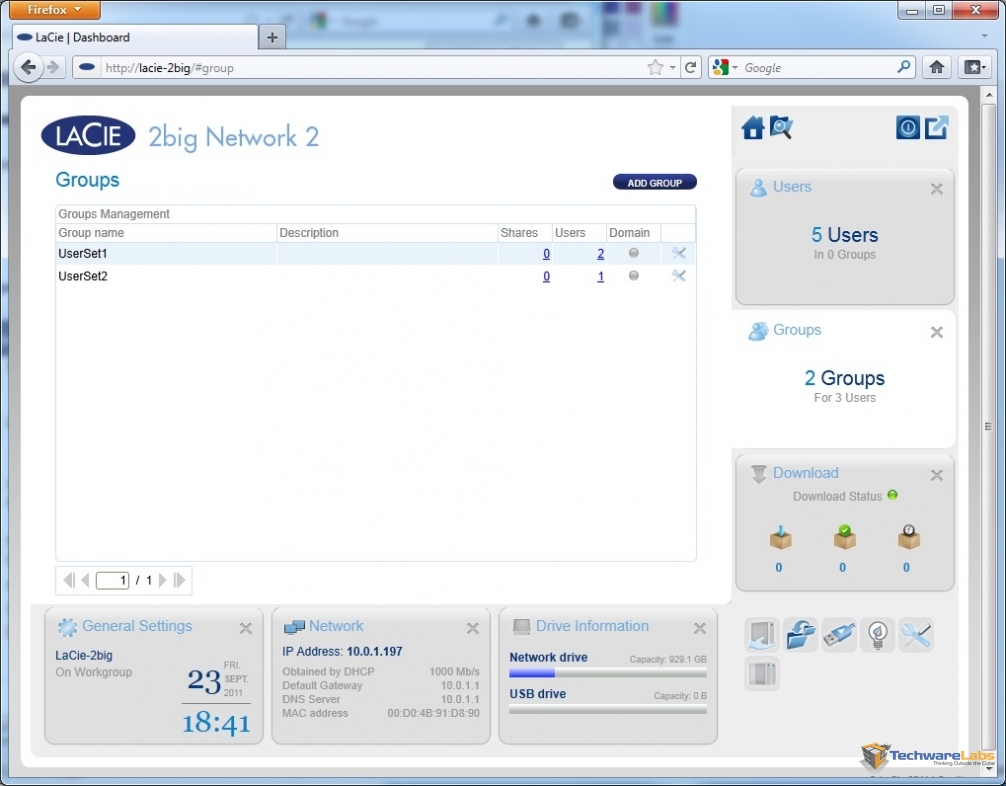Go to the next page of groups
Screen dimensions: 1006x786
(162, 581)
